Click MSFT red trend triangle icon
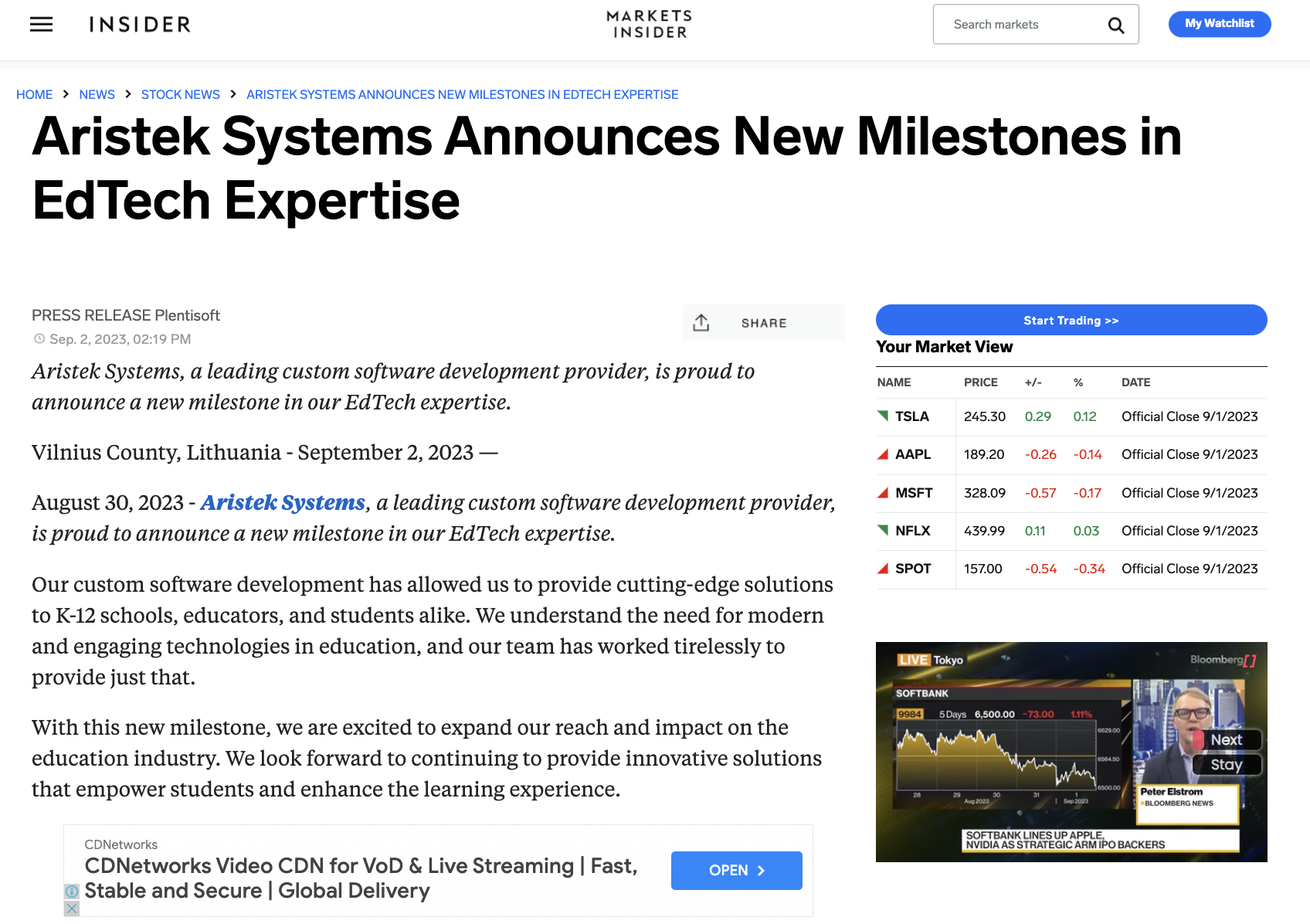1310x924 pixels. (883, 493)
